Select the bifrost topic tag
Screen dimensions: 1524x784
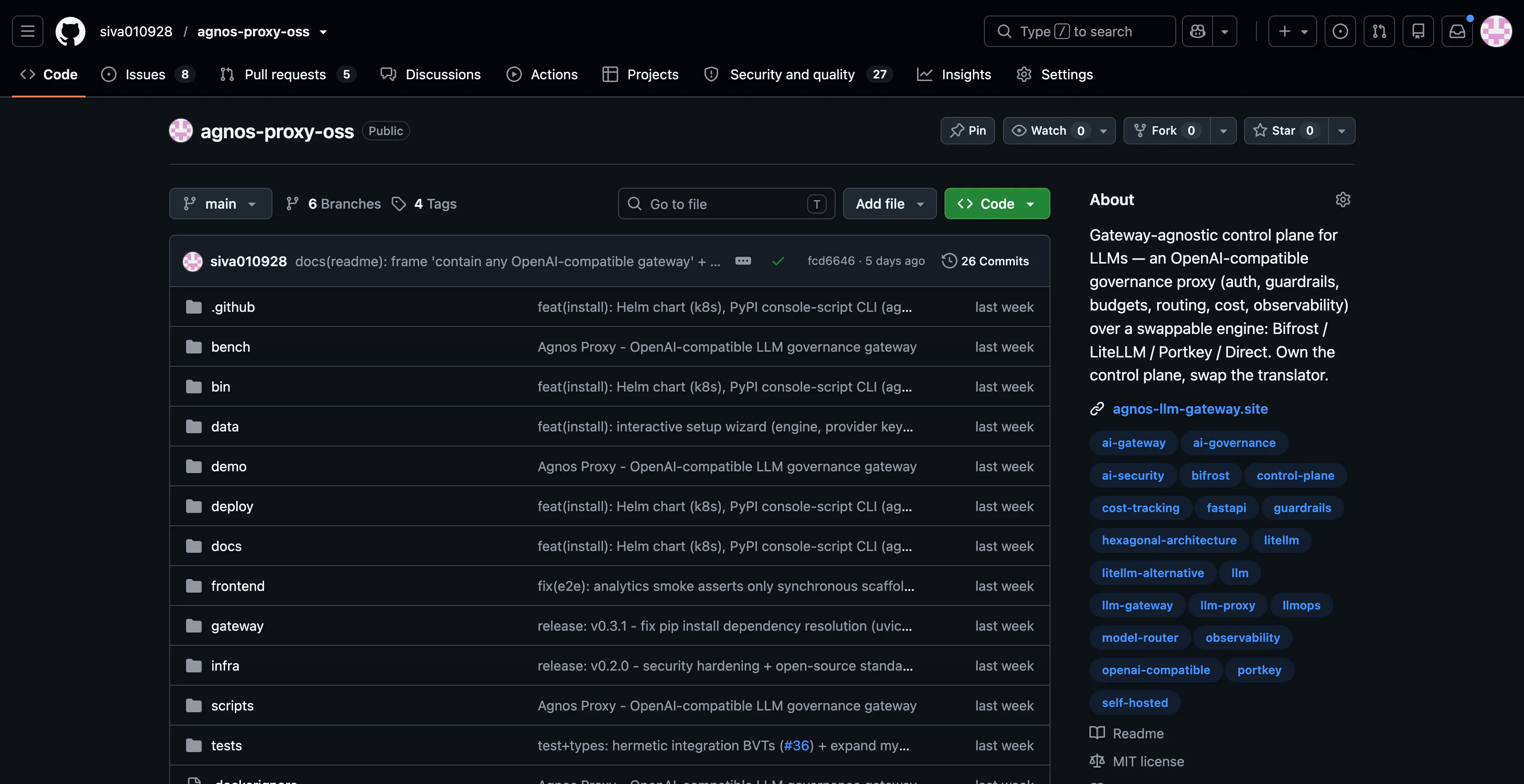click(1210, 475)
